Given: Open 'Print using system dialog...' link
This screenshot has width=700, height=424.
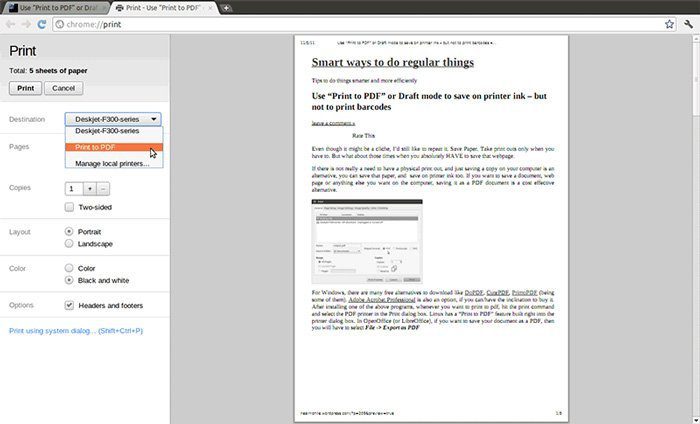Looking at the screenshot, I should [x=76, y=331].
